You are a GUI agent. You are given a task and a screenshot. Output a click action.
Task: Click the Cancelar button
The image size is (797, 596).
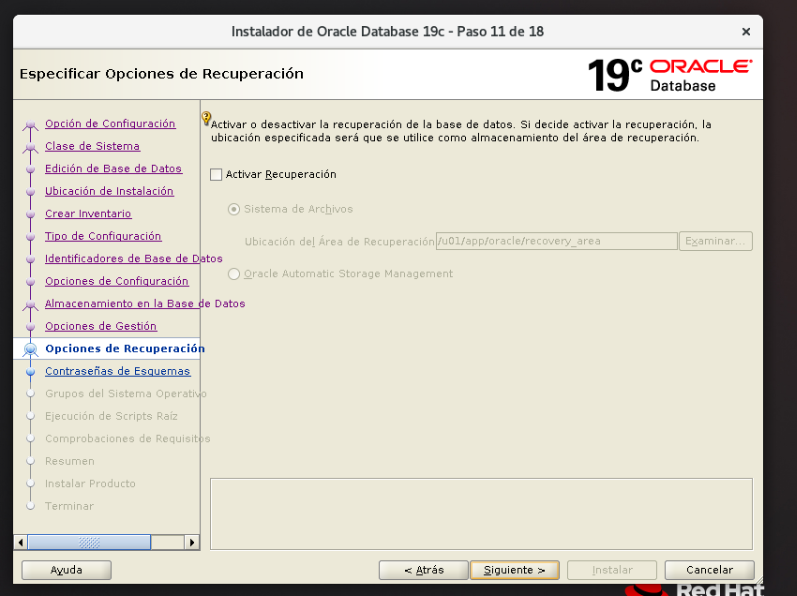709,570
